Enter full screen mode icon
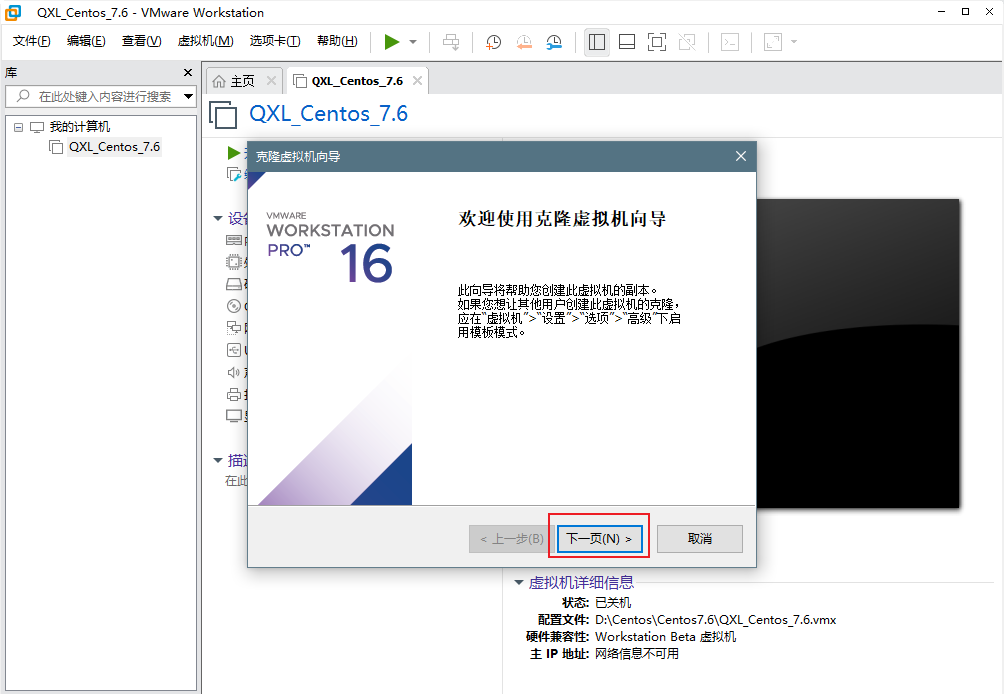This screenshot has width=1004, height=694. click(657, 42)
